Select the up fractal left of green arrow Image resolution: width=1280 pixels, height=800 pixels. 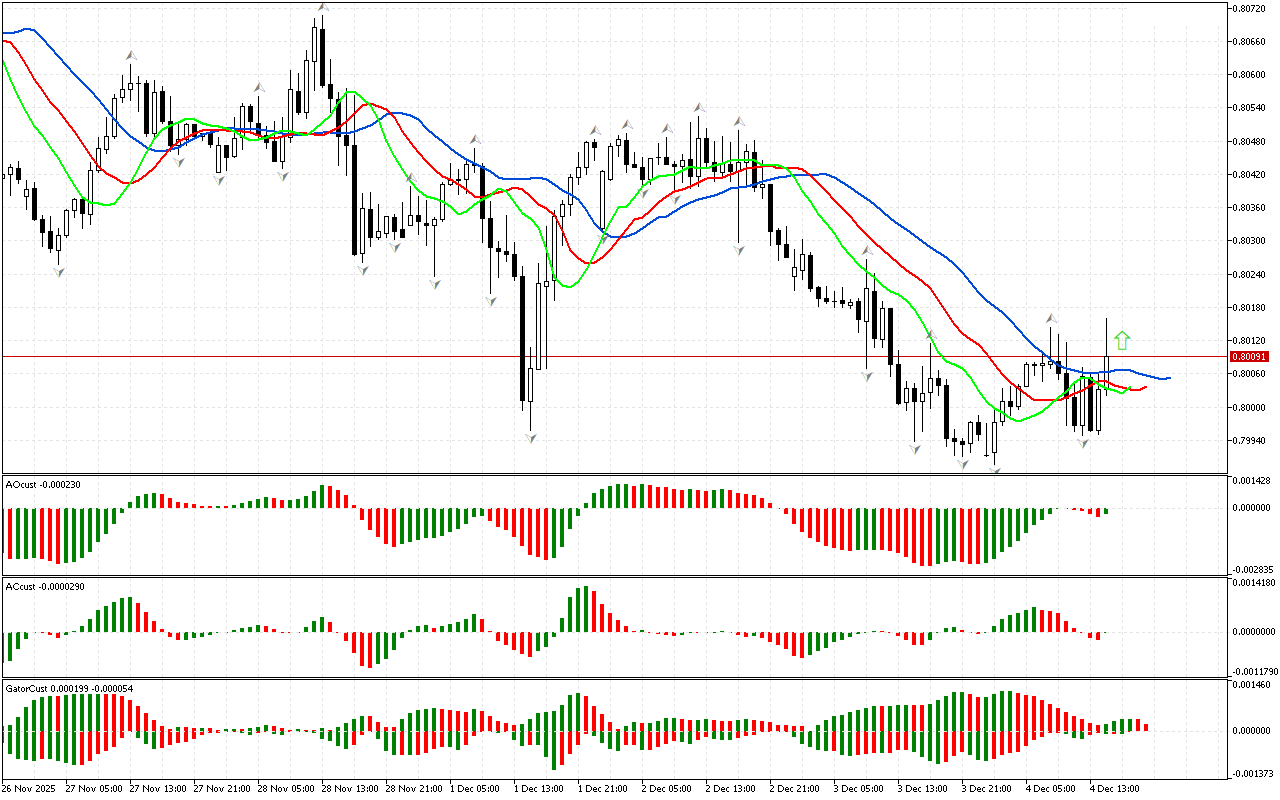click(x=1052, y=318)
